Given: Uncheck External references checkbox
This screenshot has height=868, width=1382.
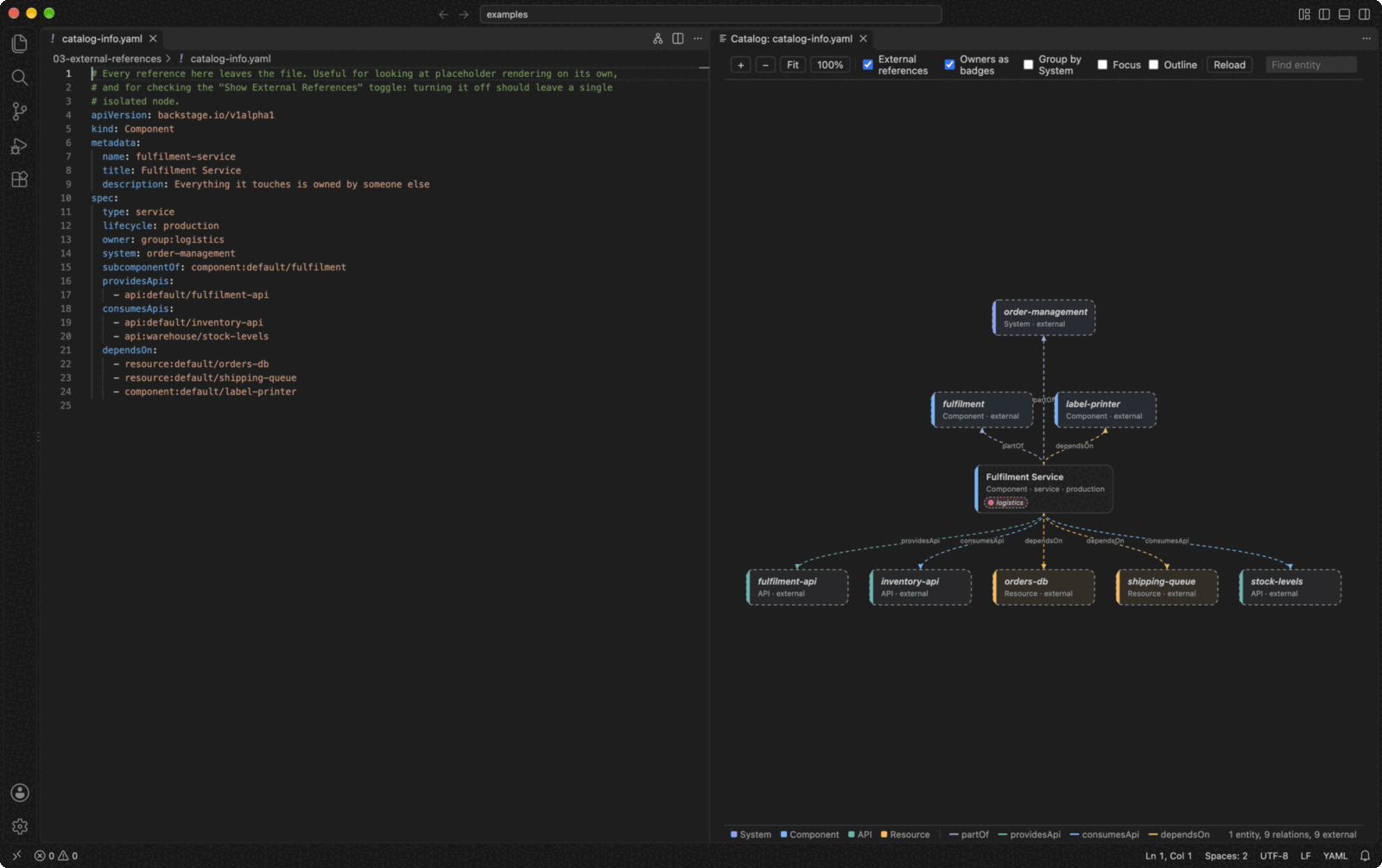Looking at the screenshot, I should point(868,65).
